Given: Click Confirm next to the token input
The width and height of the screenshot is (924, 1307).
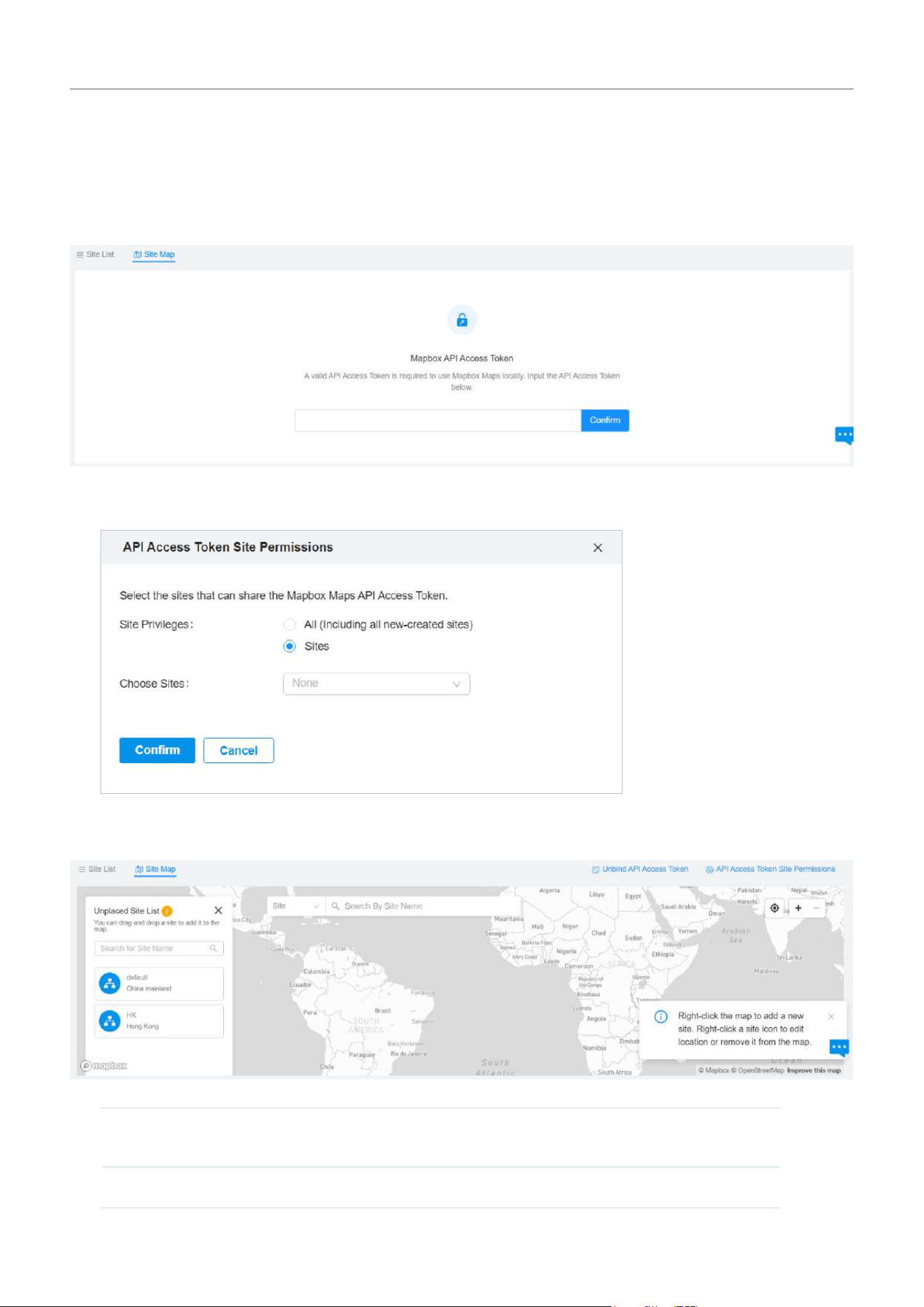Looking at the screenshot, I should tap(605, 420).
